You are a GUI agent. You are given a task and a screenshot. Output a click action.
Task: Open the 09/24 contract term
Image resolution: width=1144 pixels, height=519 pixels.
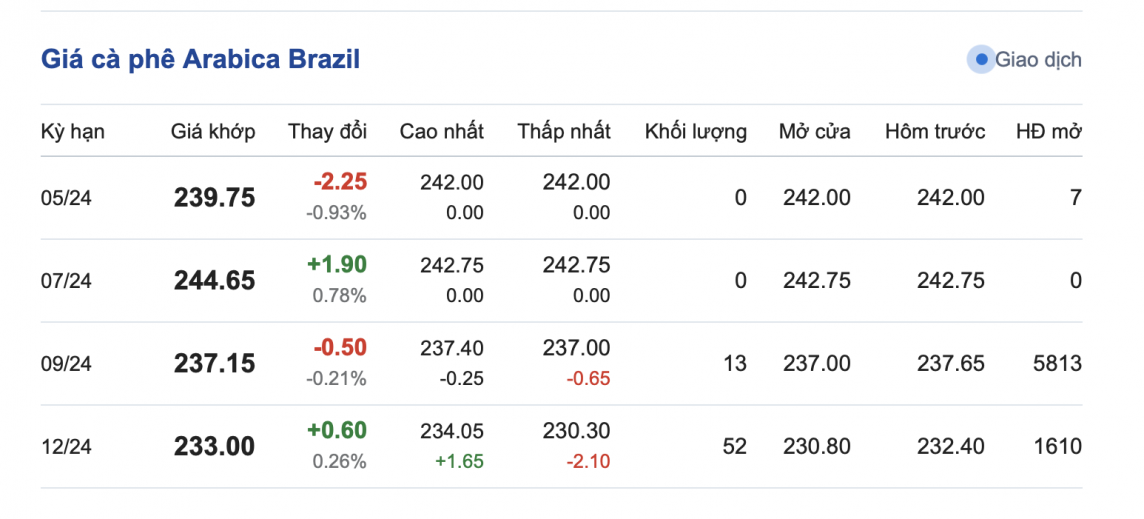tap(66, 364)
